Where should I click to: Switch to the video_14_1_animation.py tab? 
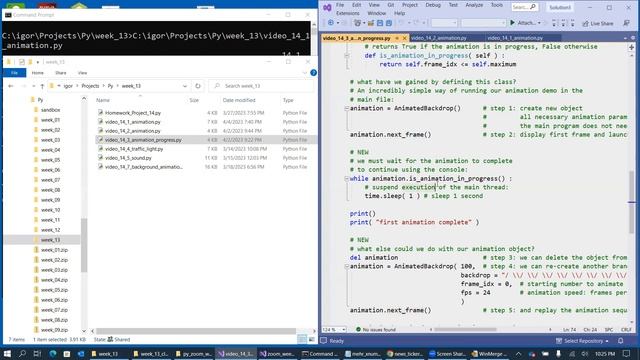(515, 38)
